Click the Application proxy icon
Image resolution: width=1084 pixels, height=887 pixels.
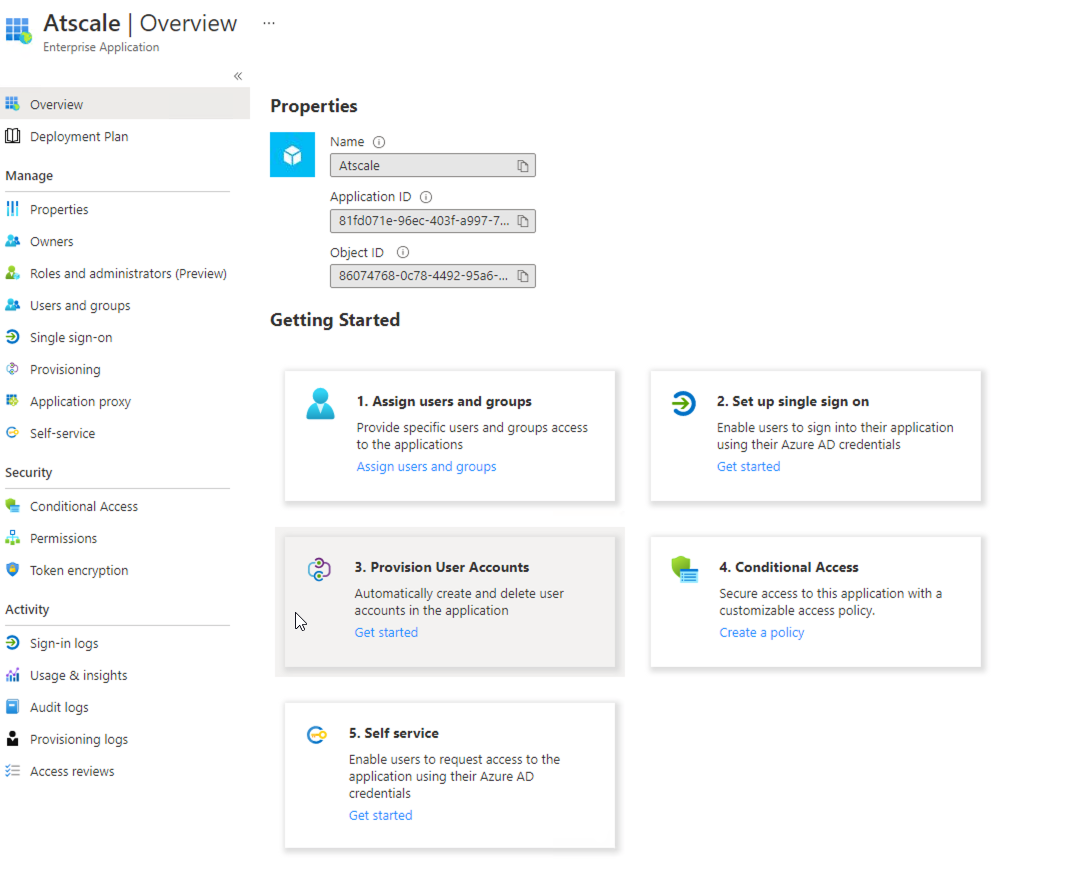point(12,401)
